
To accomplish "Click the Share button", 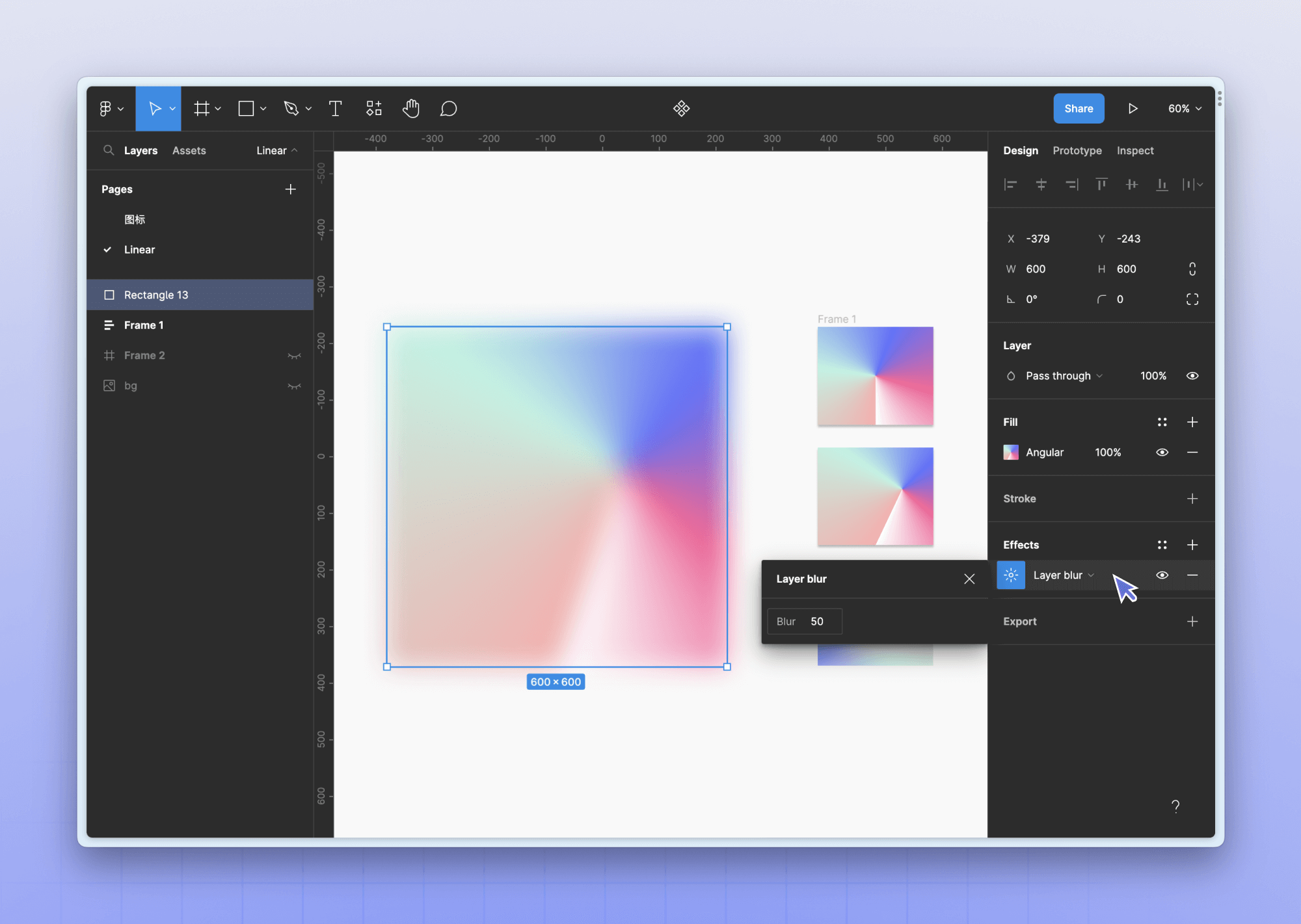I will (x=1078, y=108).
